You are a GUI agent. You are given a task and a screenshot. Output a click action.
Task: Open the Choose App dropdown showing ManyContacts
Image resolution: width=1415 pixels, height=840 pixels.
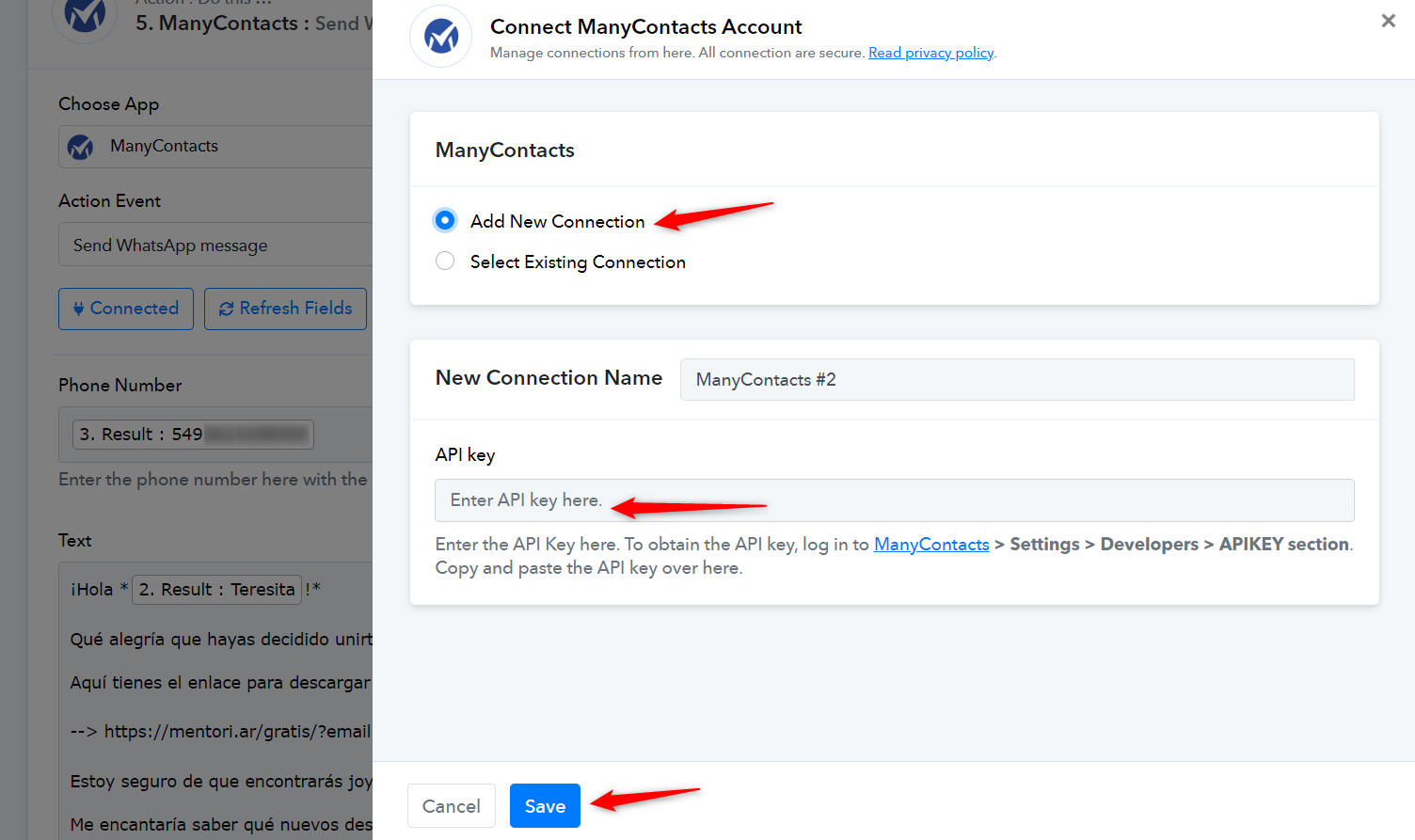[x=215, y=147]
